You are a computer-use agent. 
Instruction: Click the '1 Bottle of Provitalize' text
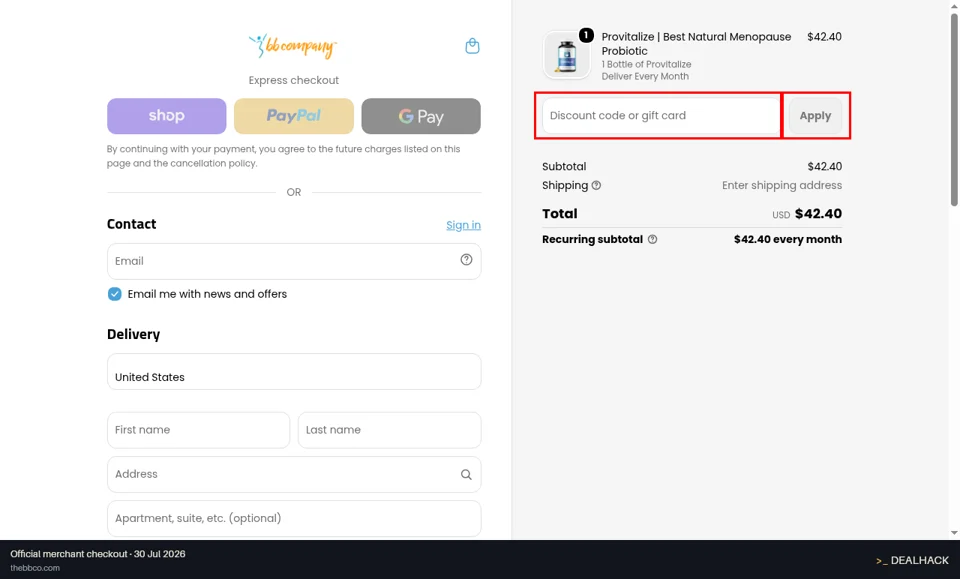[x=646, y=64]
